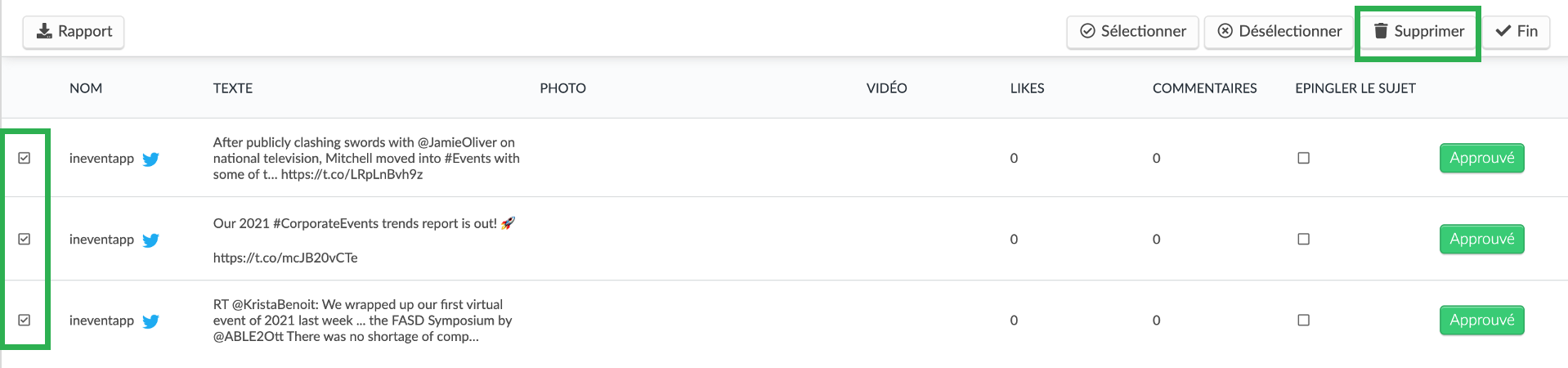Viewport: 1568px width, 368px height.
Task: Toggle Approuvé on the second tweet
Action: pyautogui.click(x=1481, y=239)
